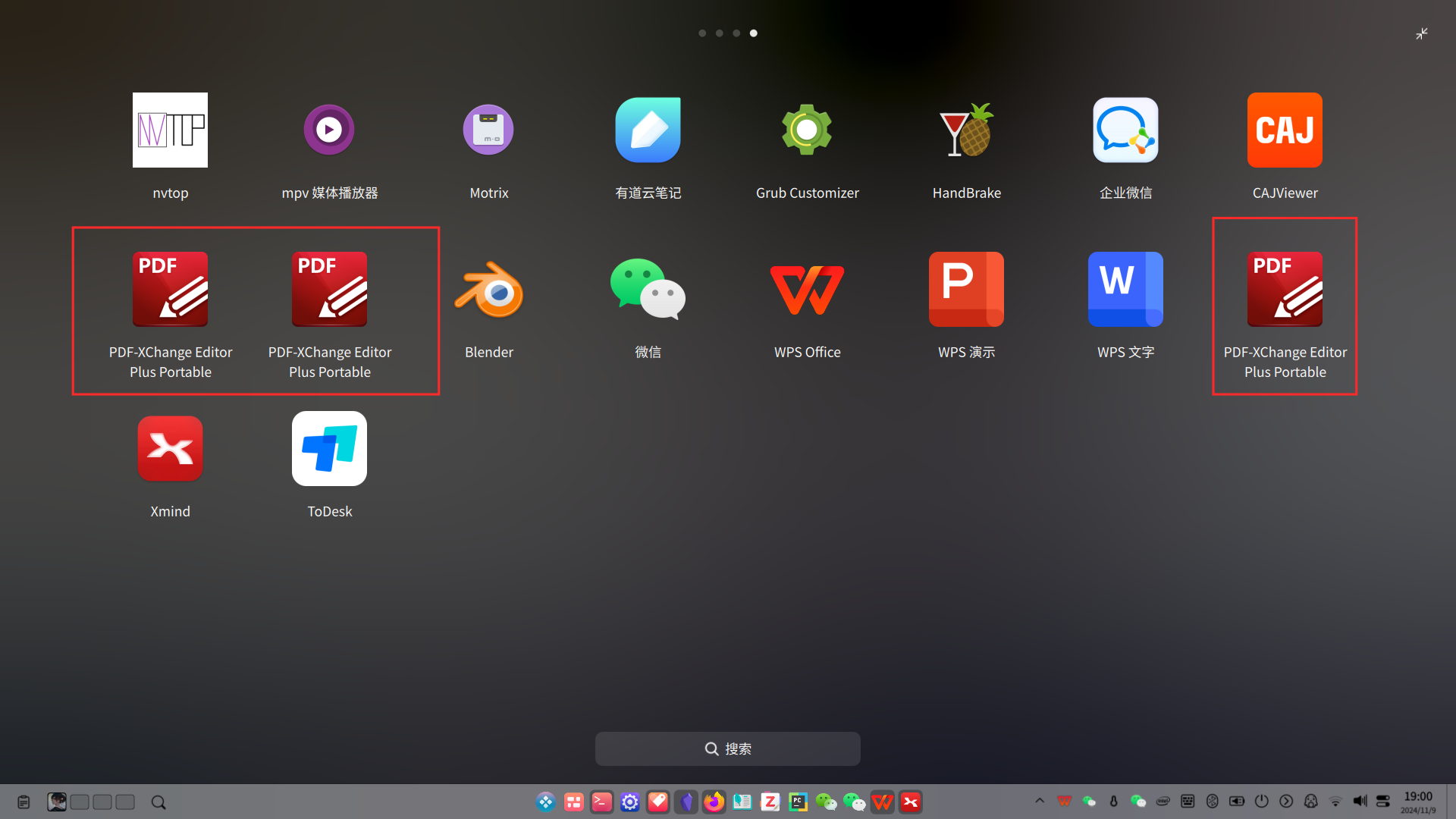Open WPS Office from the launcher grid
Viewport: 1456px width, 819px height.
click(x=807, y=289)
